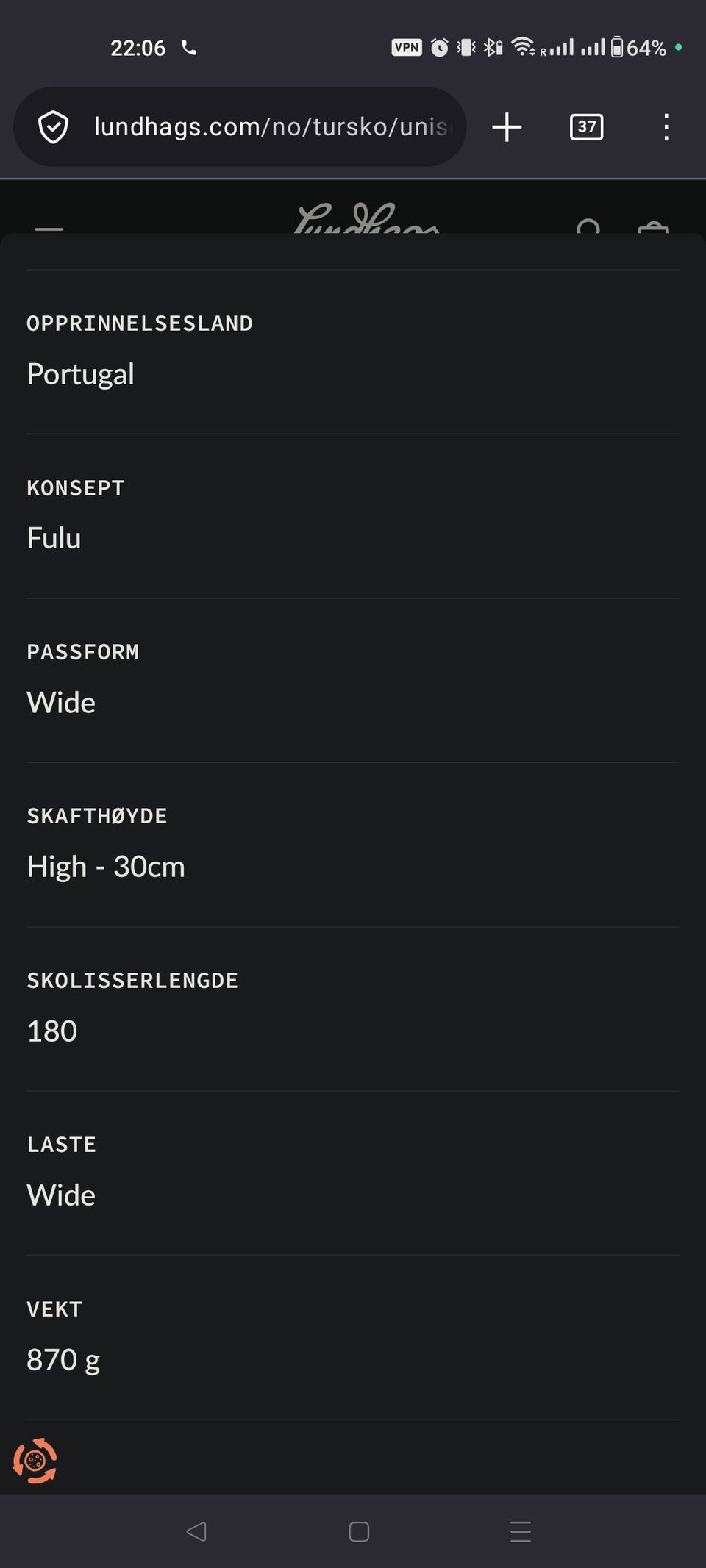Viewport: 706px width, 1568px height.
Task: Tap the Fulu concept value
Action: point(54,538)
